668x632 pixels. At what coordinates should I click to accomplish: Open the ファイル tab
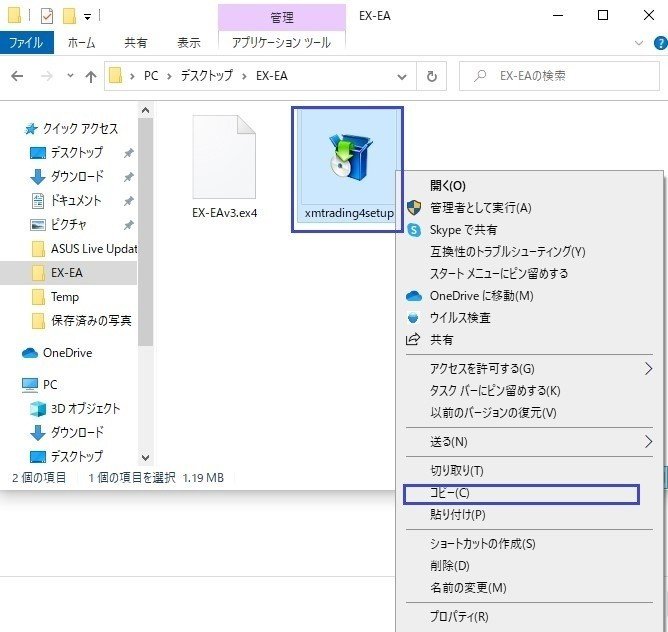click(x=26, y=43)
